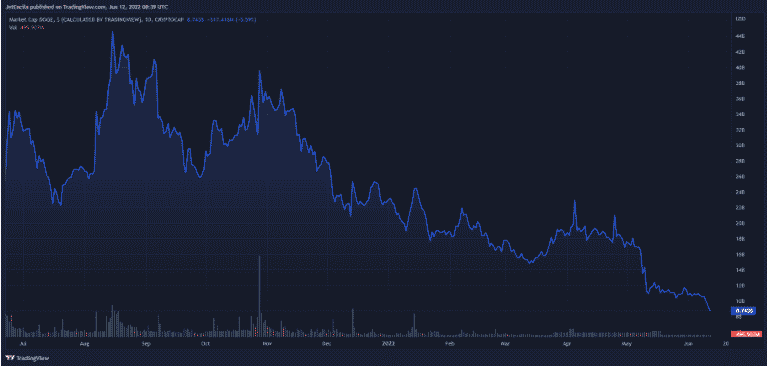Image resolution: width=767 pixels, height=366 pixels.
Task: Click the 20 date label on the time axis
Action: coord(725,344)
